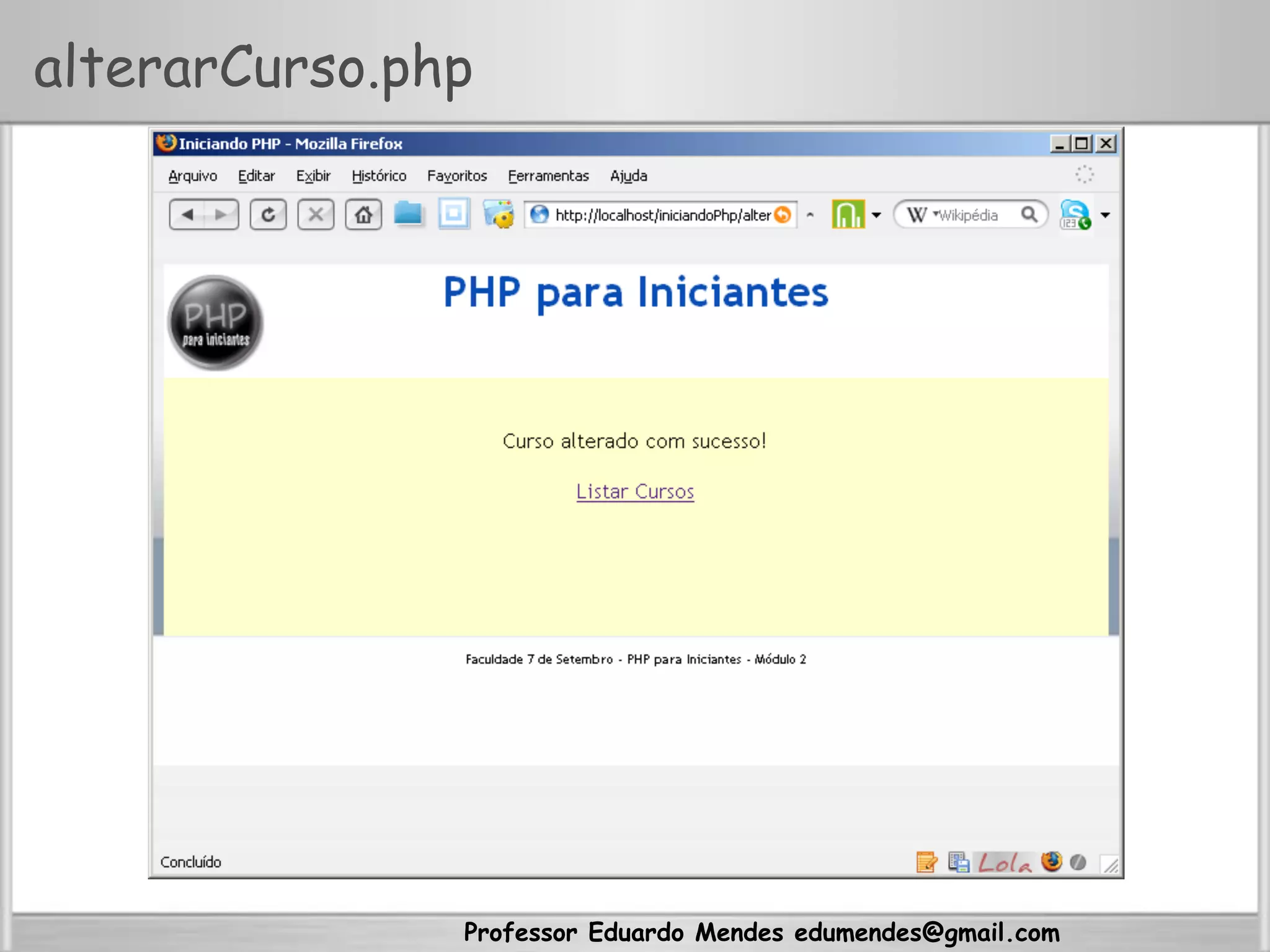This screenshot has height=952, width=1270.
Task: Click the Firefox globe icon in status bar
Action: coord(1052,862)
